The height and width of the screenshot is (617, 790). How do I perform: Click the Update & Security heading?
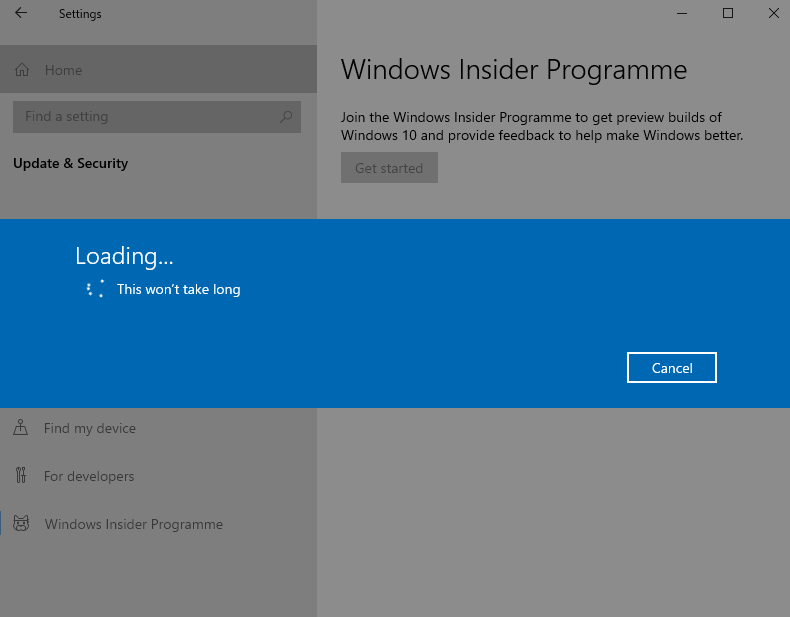pos(71,163)
